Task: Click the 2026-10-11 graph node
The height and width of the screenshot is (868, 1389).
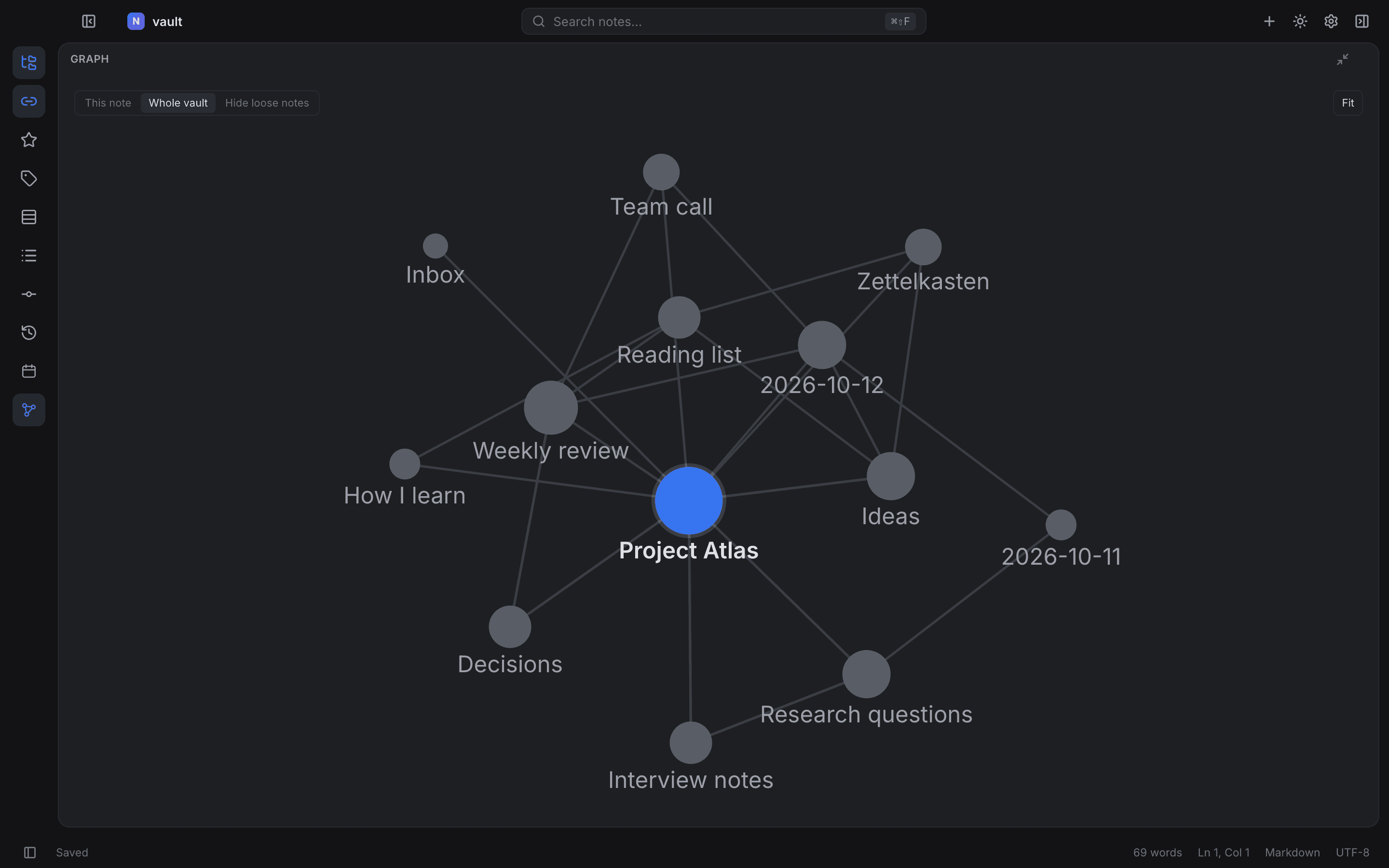Action: pyautogui.click(x=1061, y=525)
